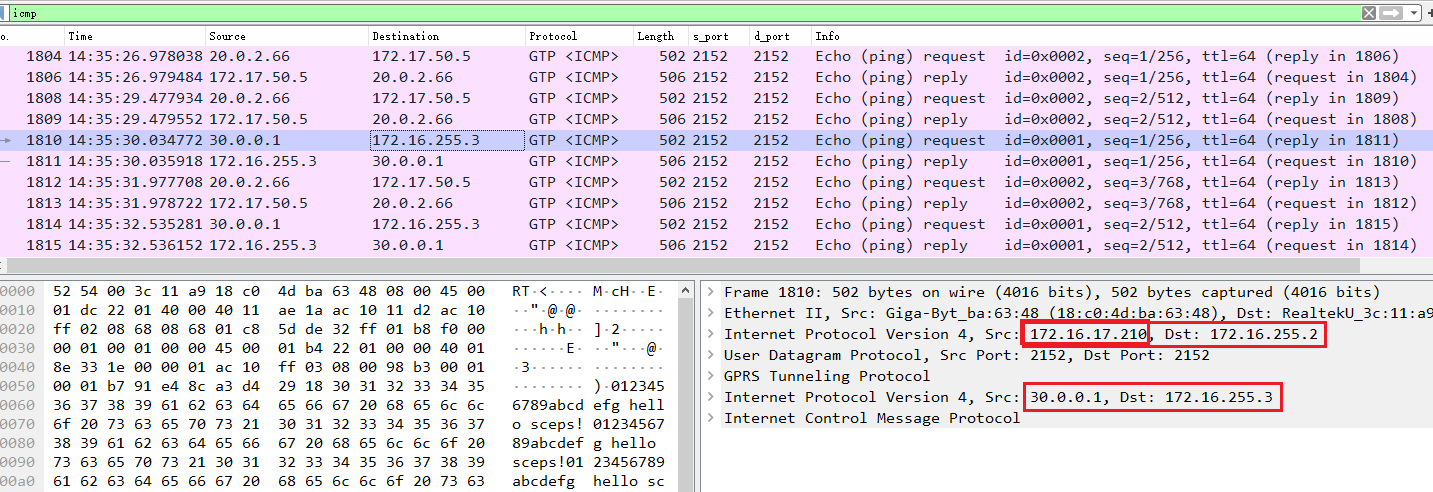Screen dimensions: 1433x492
Task: Select packet 1815 in the packet list
Action: tap(716, 245)
